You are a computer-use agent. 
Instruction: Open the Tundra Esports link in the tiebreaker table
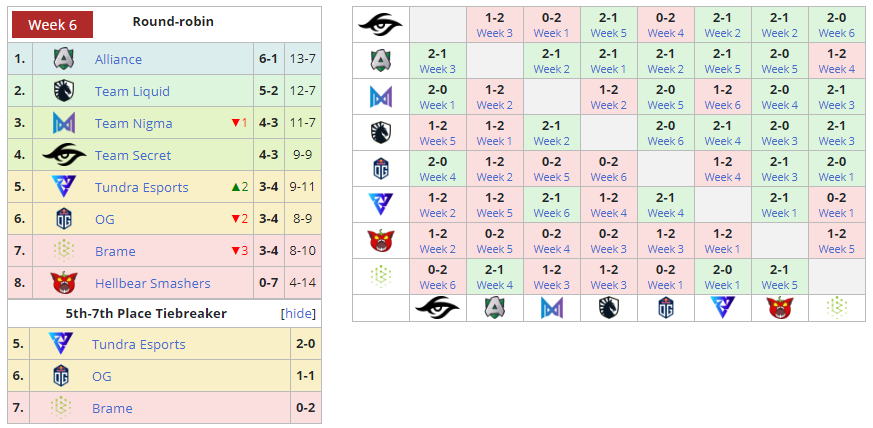tap(138, 344)
